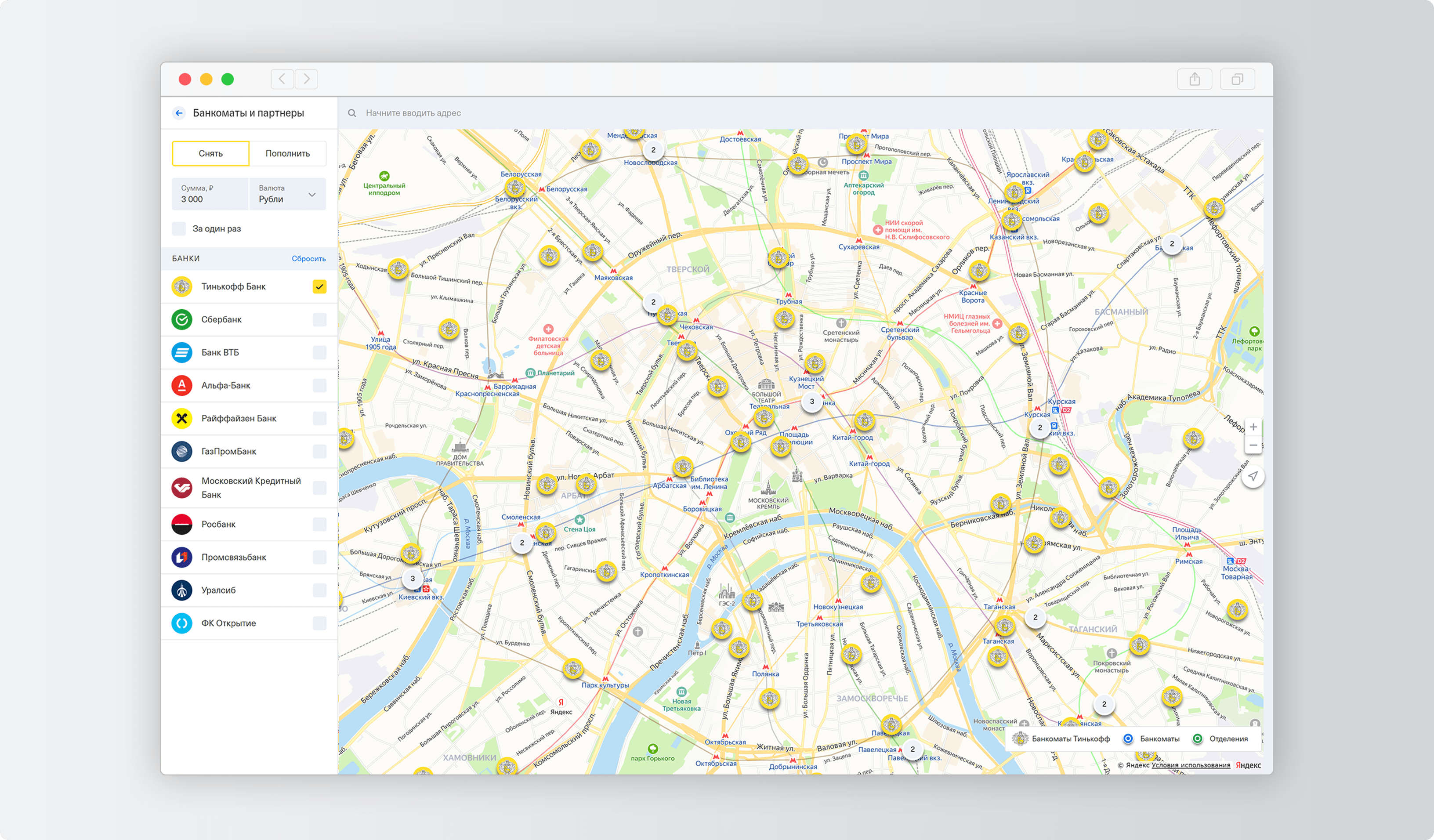Check the Уралсиб checkbox
The image size is (1434, 840).
[320, 590]
